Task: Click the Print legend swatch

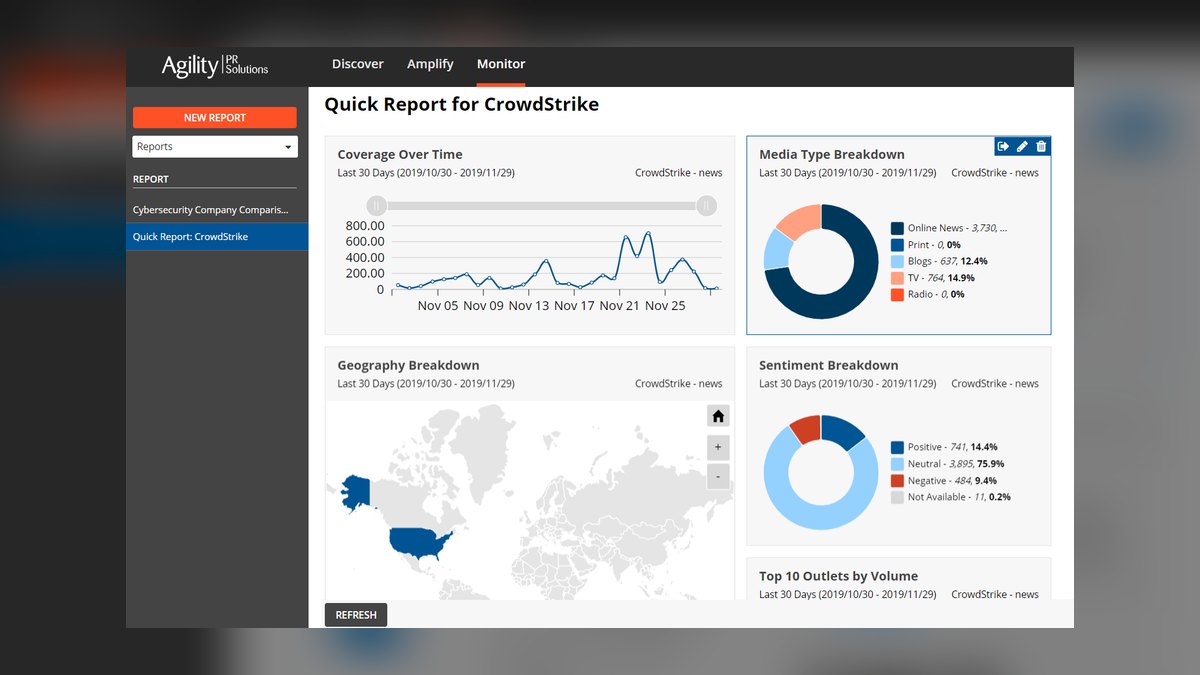Action: (897, 245)
